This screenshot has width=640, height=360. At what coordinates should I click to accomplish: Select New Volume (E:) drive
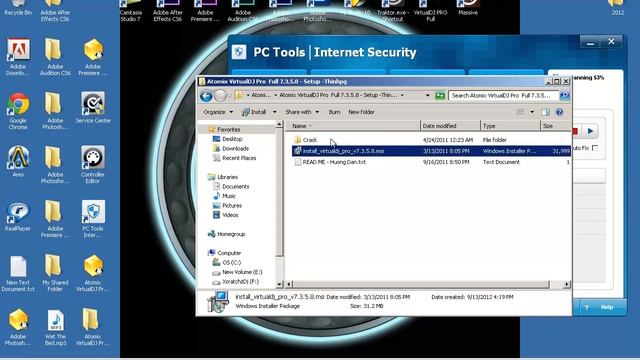242,272
